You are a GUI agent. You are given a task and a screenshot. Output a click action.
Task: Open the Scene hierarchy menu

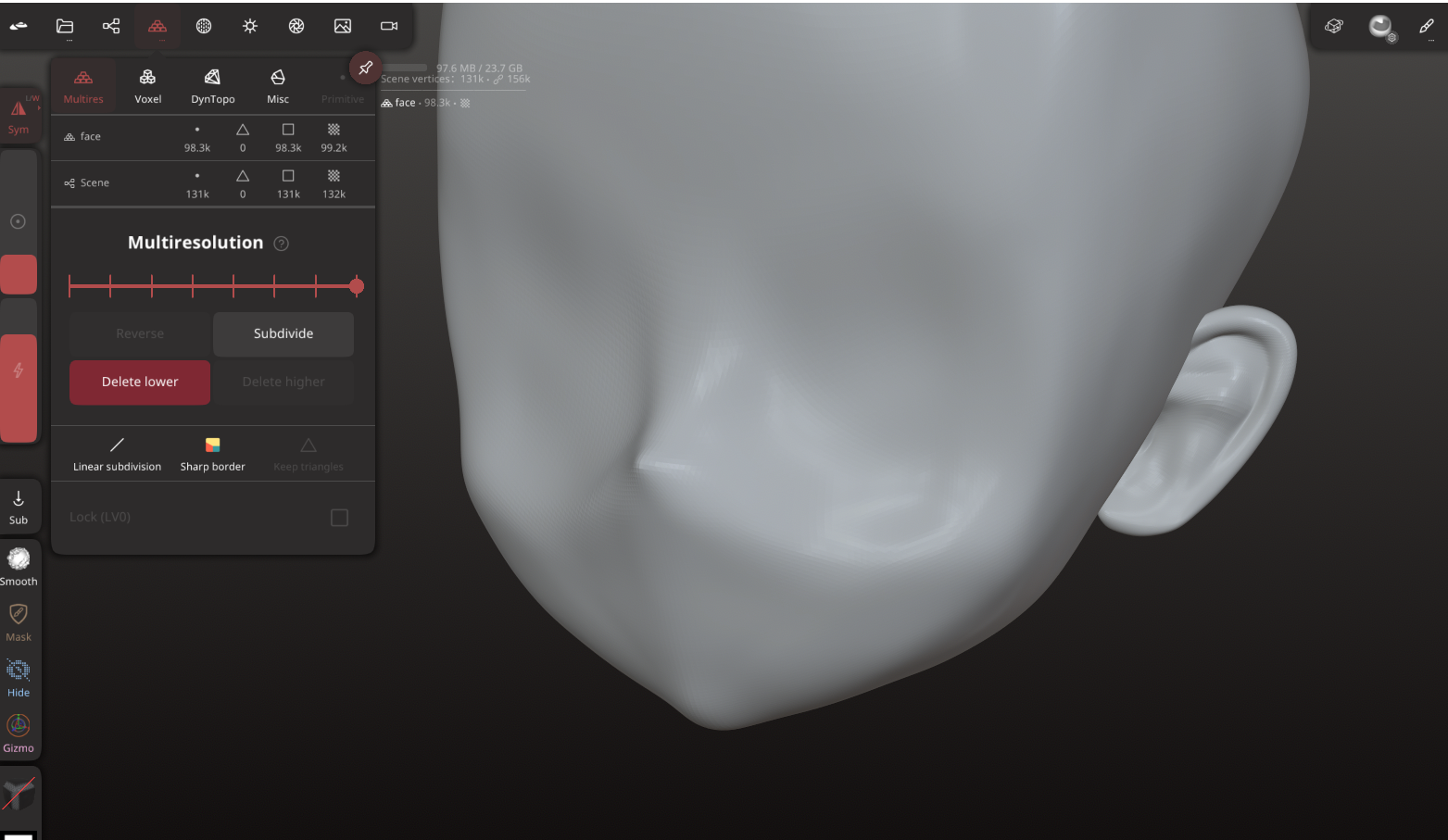click(x=111, y=26)
